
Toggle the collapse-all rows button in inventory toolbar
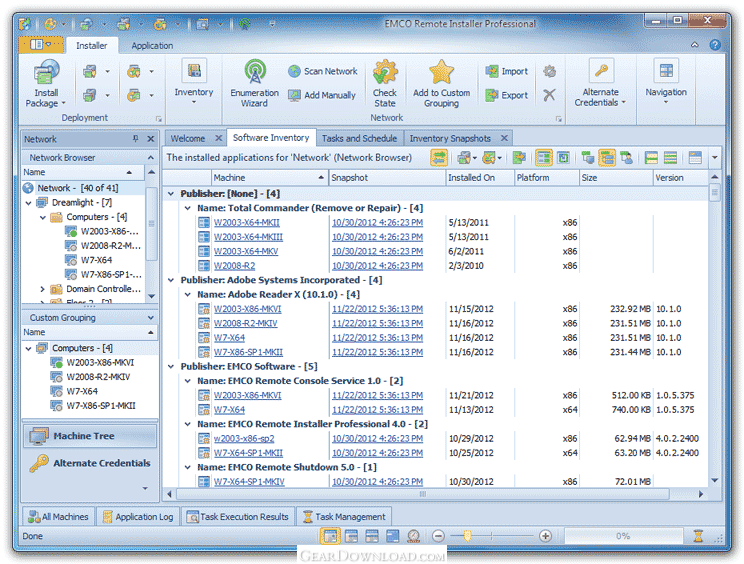coord(670,157)
